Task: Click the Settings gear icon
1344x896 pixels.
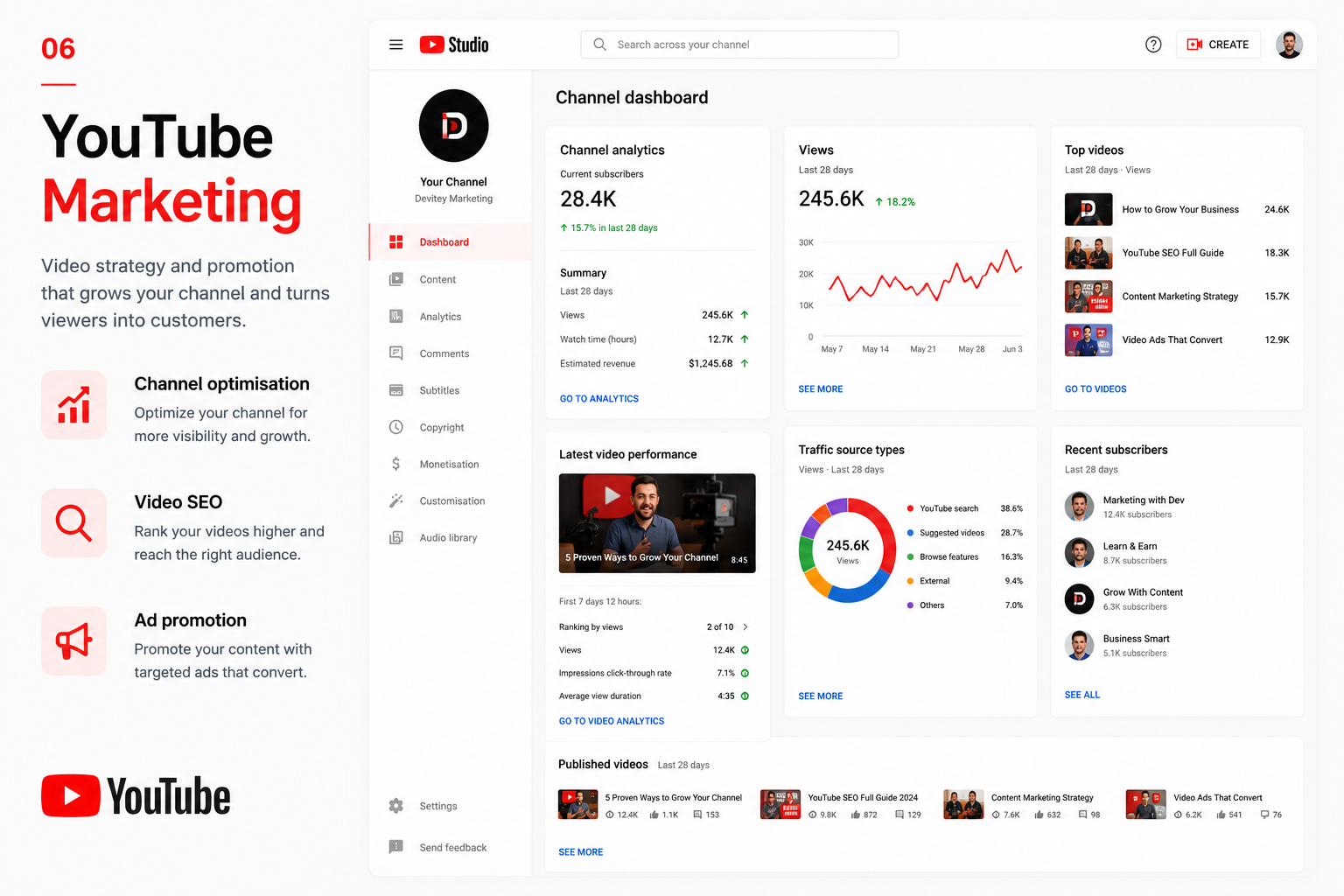Action: coord(396,806)
